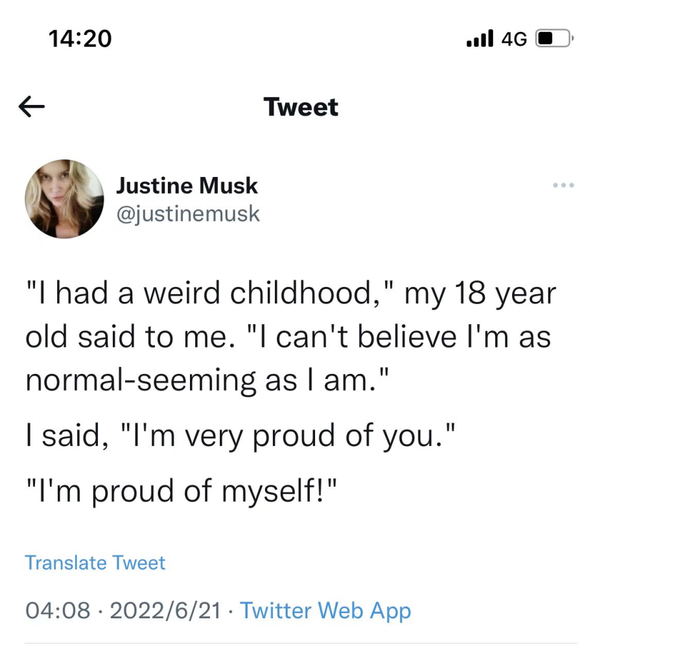Tap the 14:20 status bar clock
The height and width of the screenshot is (661, 700).
[80, 39]
